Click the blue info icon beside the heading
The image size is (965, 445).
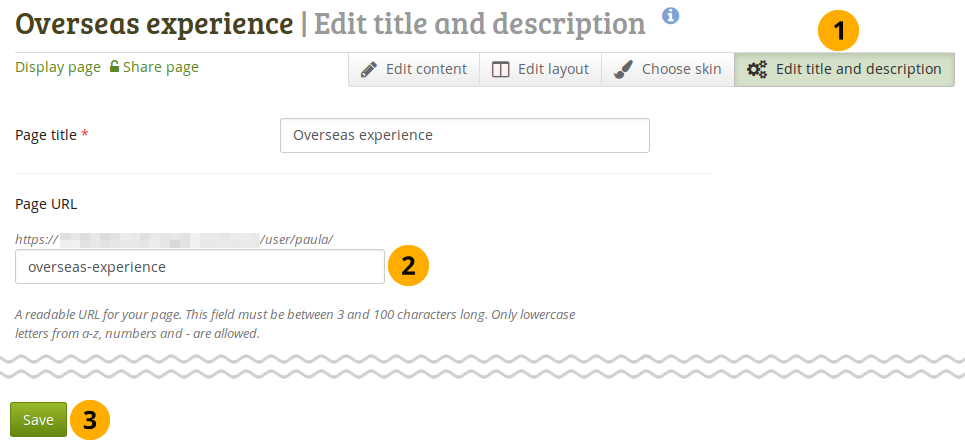[x=671, y=15]
